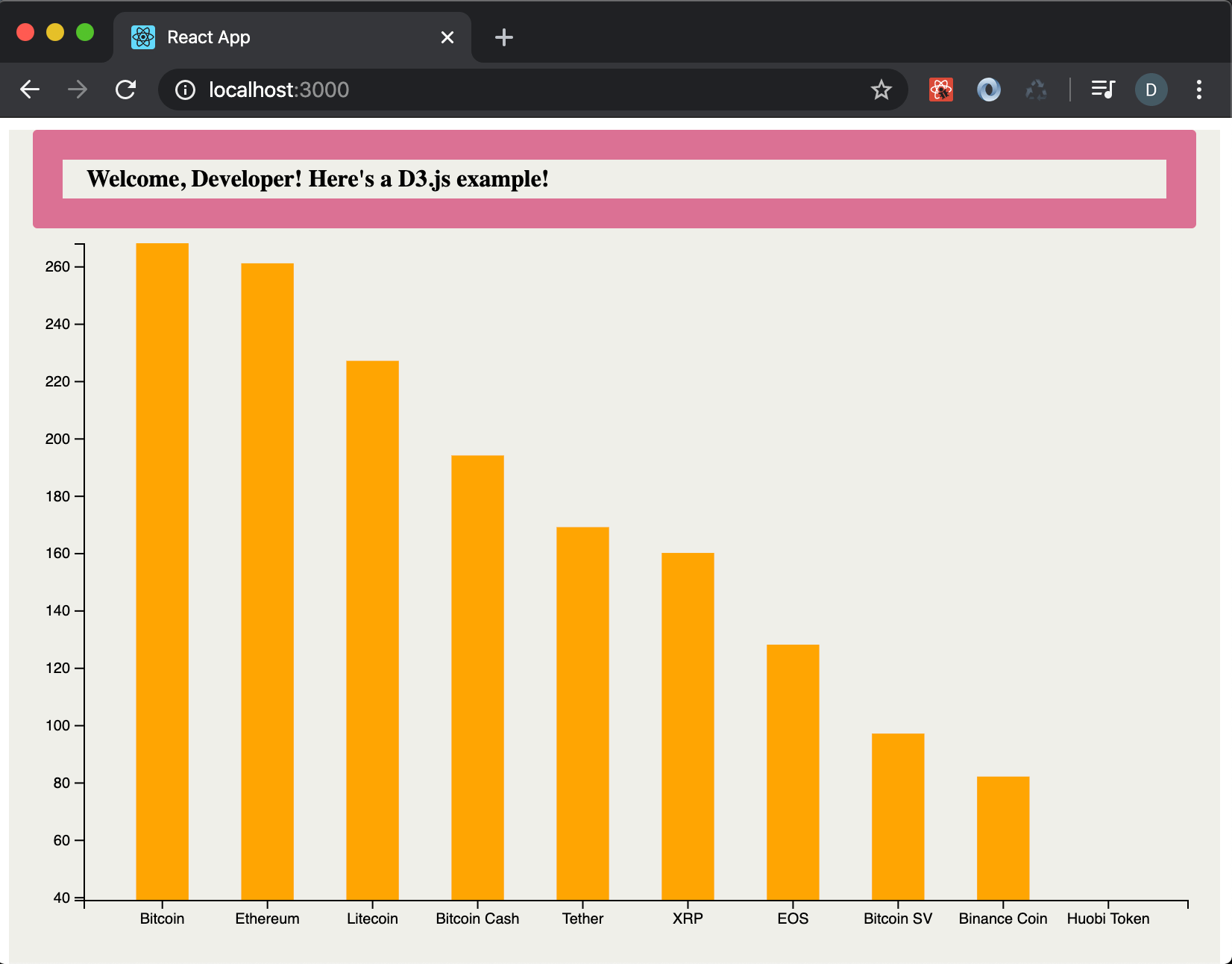Screen dimensions: 1232x964
Task: Minimize the window with the yellow button
Action: tap(55, 32)
